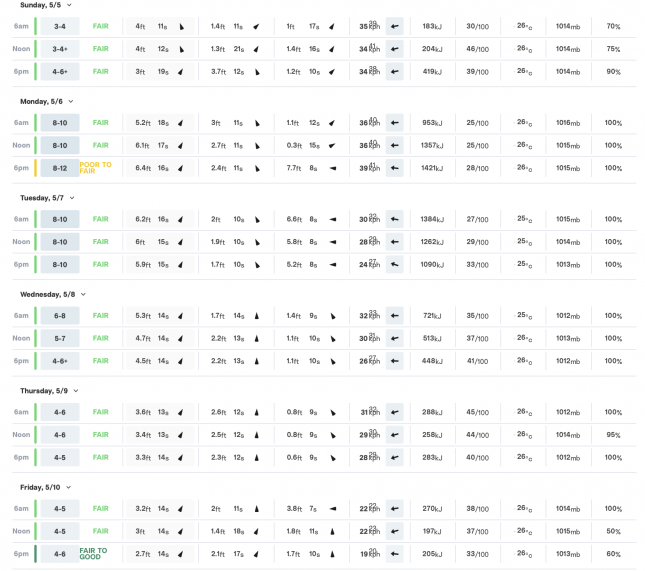Screen dimensions: 645x571
Task: Click yellow rating bar on Monday 6pm
Action: (x=36, y=168)
